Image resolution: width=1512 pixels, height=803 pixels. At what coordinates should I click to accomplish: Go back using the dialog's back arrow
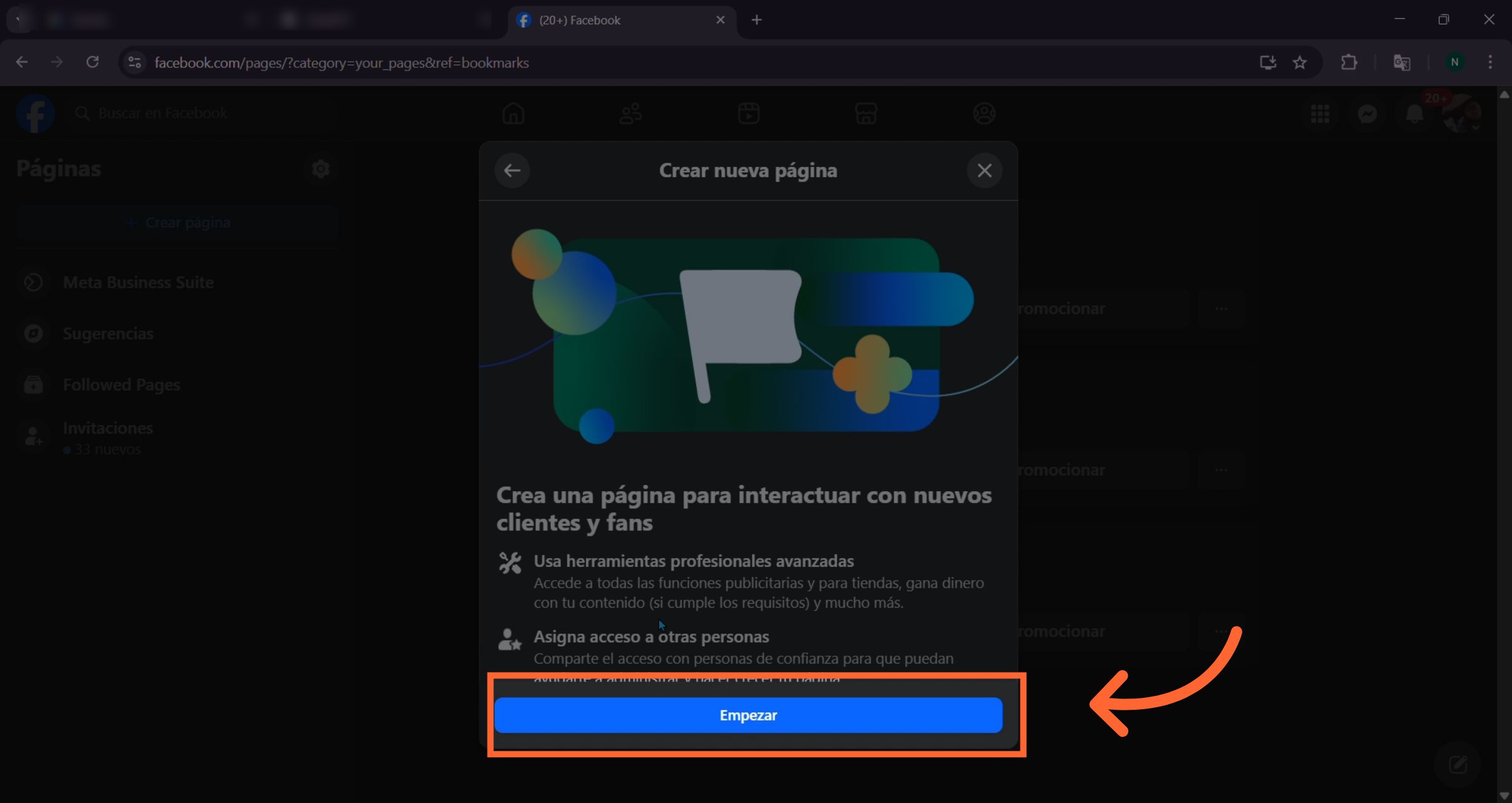click(512, 170)
